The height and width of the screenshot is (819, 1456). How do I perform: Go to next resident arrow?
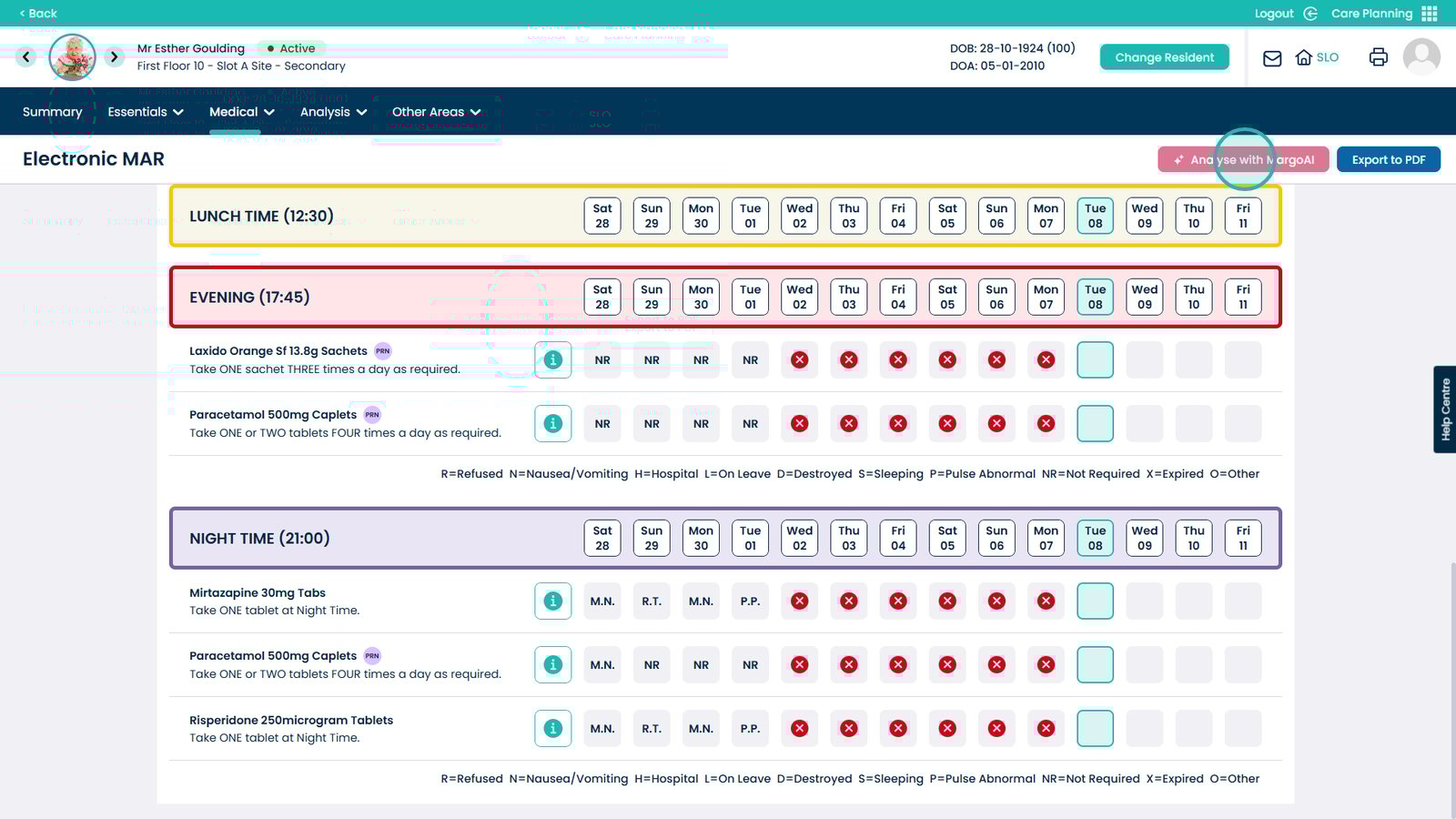tap(114, 57)
